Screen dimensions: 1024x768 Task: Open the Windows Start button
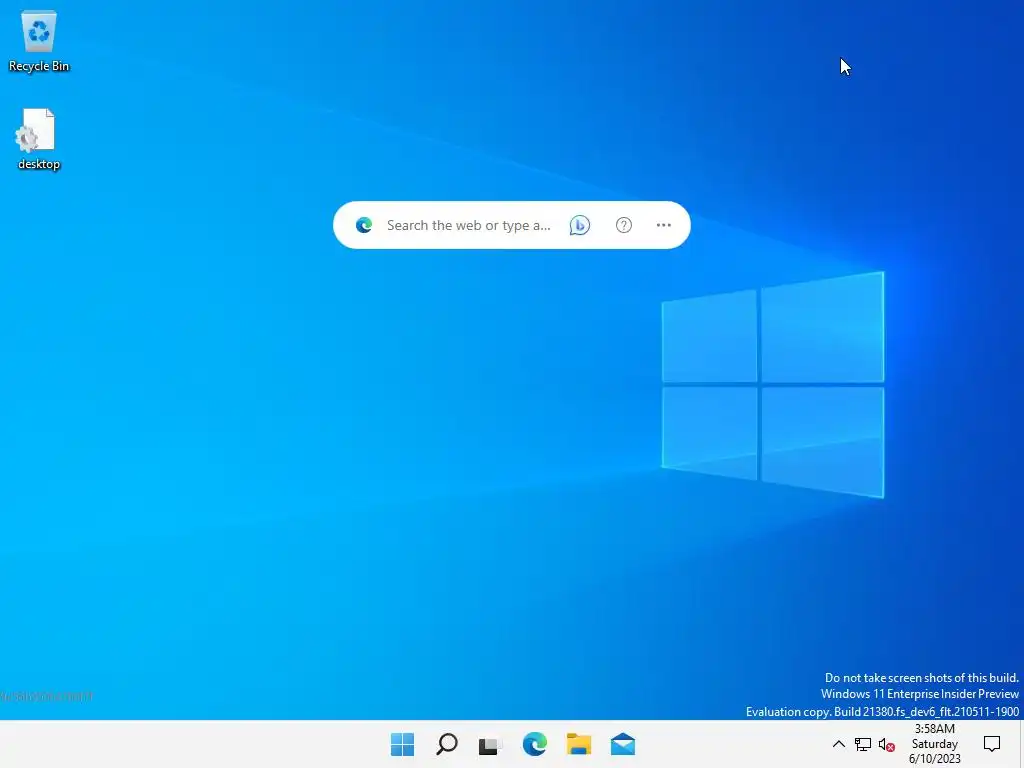[x=402, y=744]
